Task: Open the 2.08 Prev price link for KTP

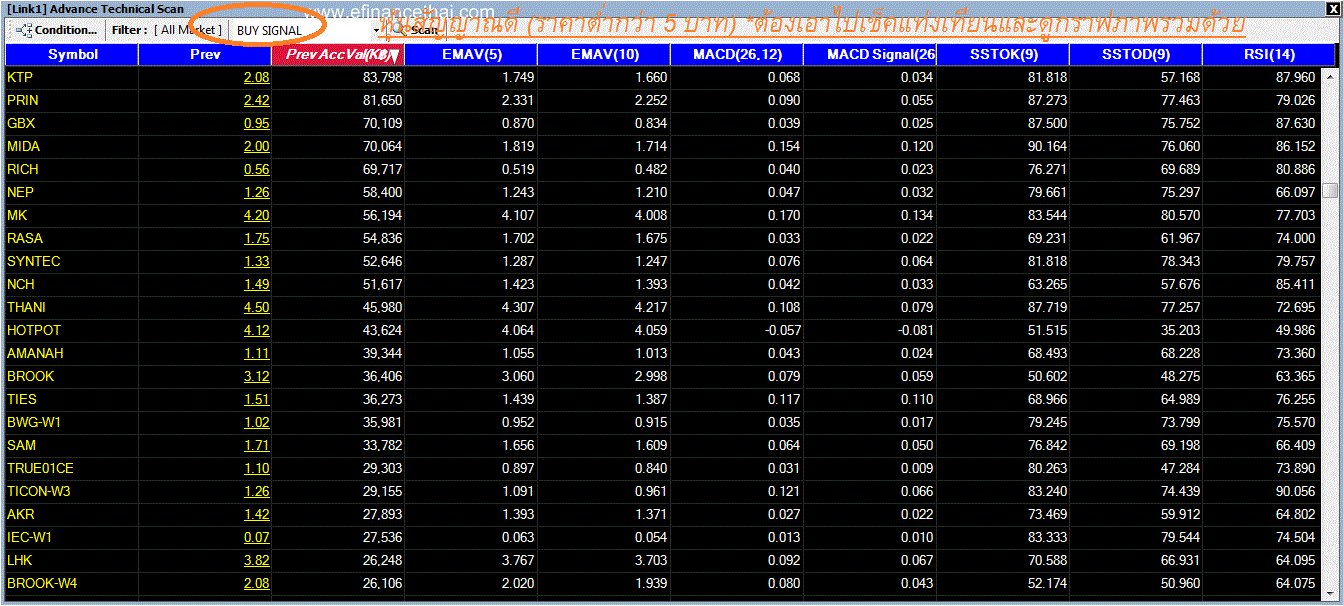Action: 256,77
